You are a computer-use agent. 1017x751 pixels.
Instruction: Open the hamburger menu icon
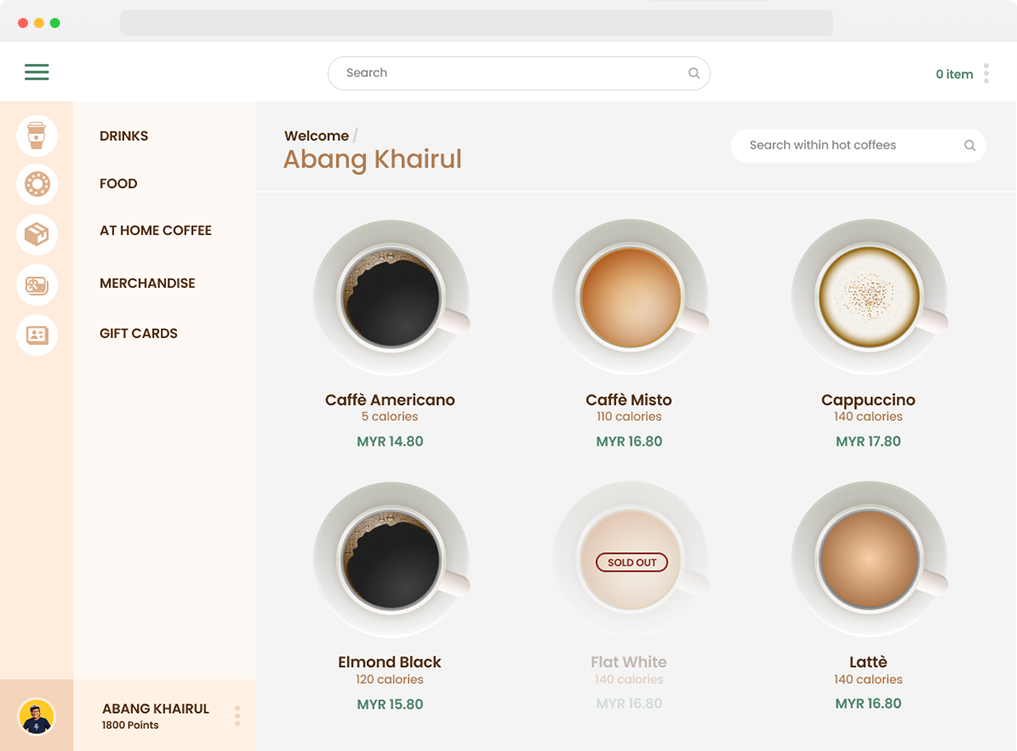(x=37, y=72)
